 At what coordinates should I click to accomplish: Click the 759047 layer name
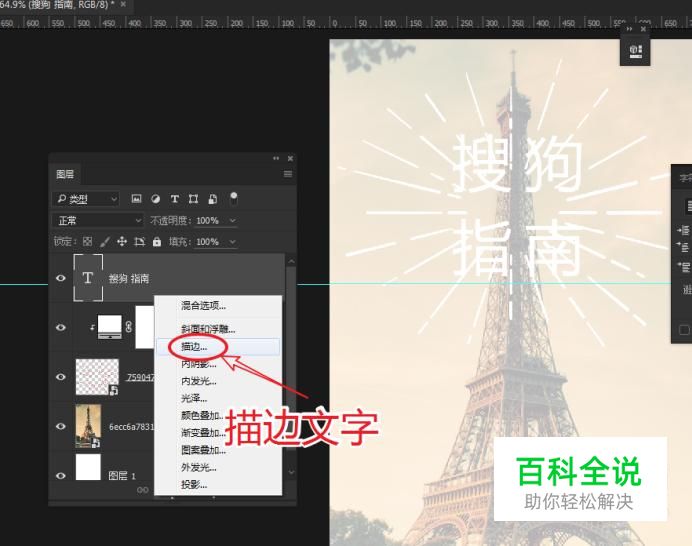140,377
